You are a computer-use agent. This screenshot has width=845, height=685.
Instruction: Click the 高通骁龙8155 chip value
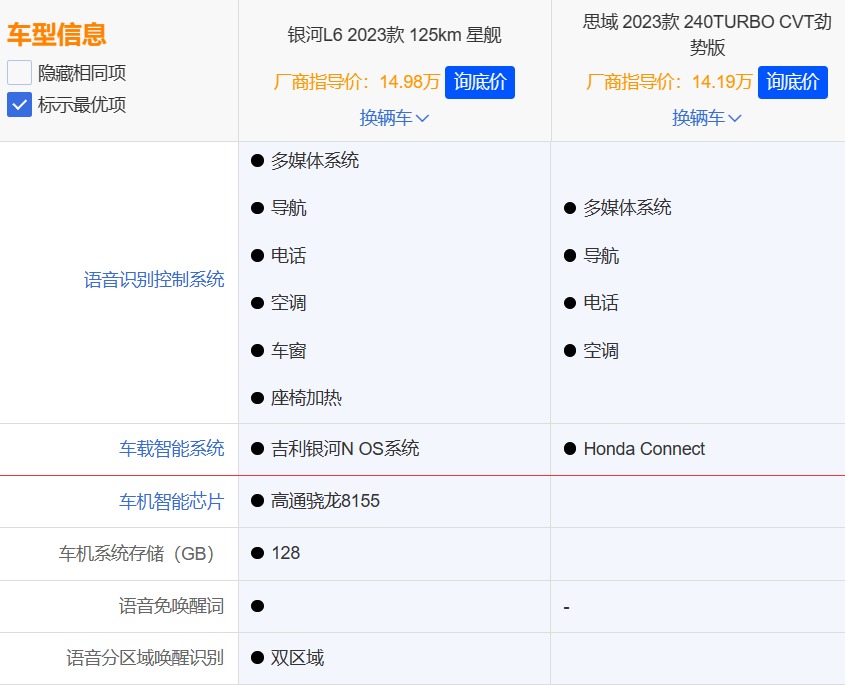325,501
